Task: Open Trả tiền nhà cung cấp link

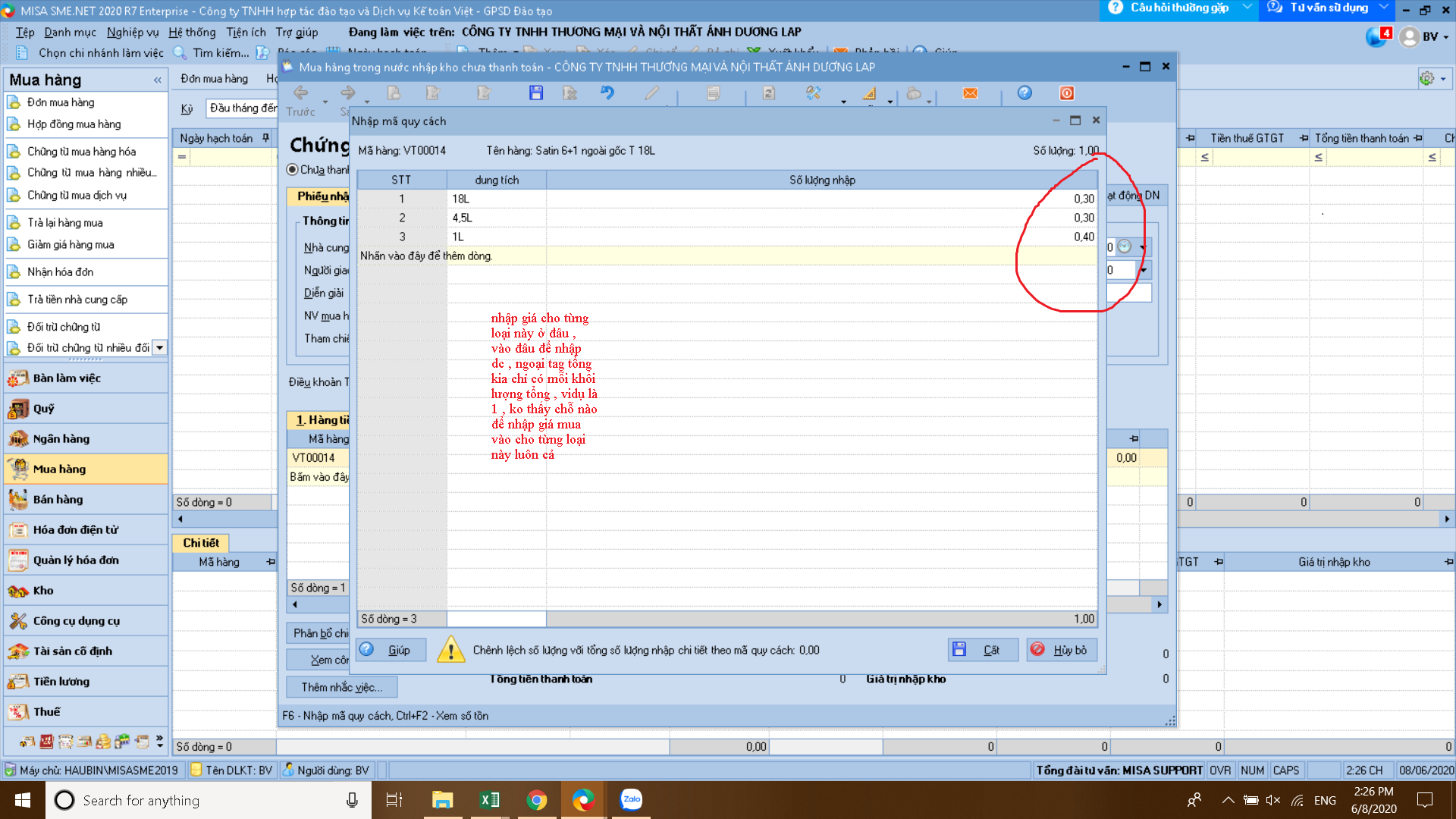Action: (77, 300)
